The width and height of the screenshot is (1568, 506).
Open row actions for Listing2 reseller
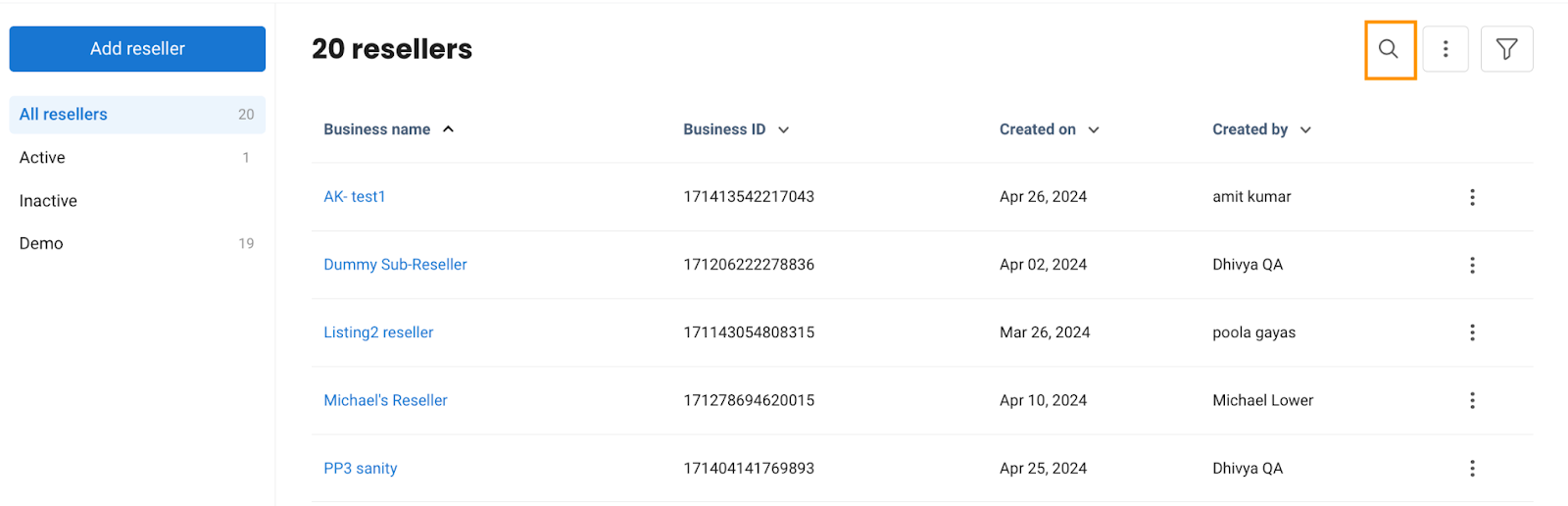(1472, 332)
